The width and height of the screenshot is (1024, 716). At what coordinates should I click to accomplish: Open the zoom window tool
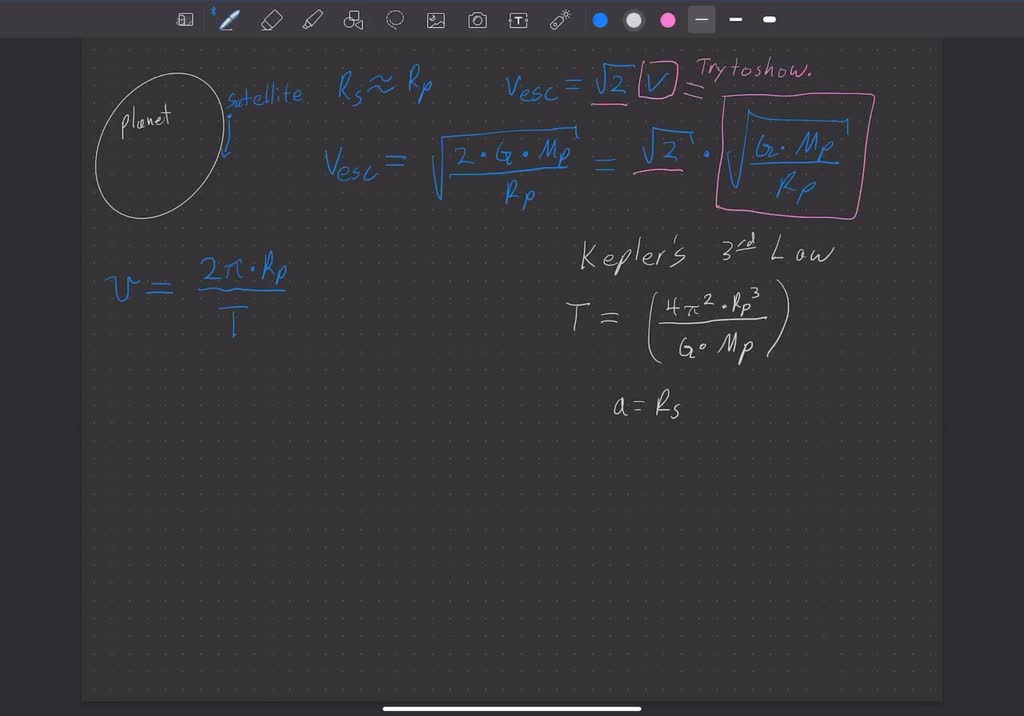(185, 20)
